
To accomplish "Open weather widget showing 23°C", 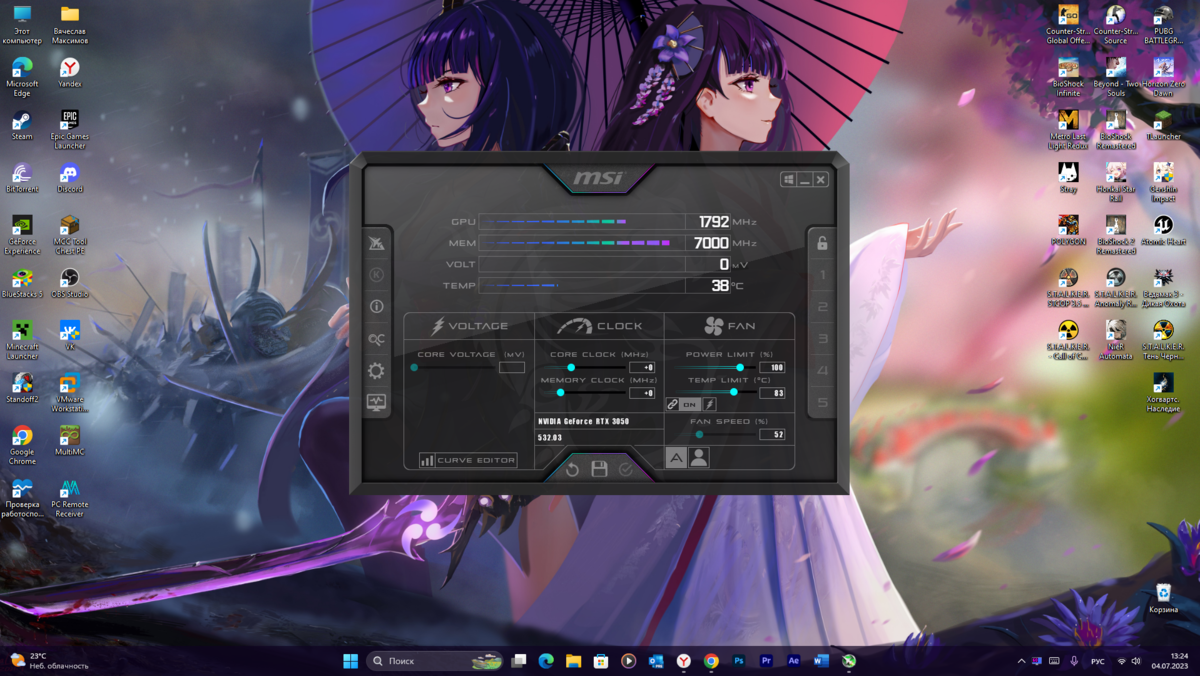I will point(48,661).
